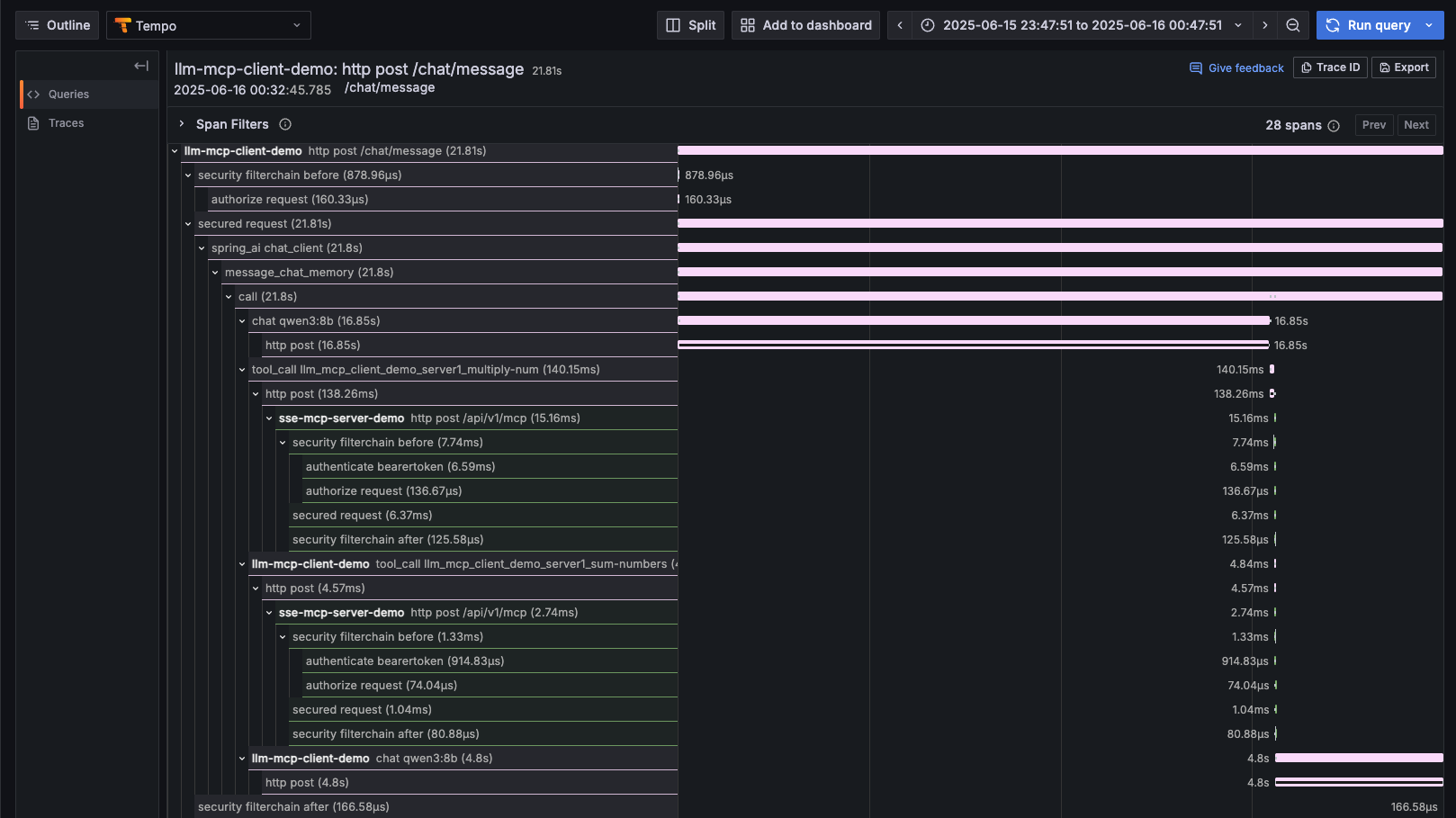
Task: Run the query
Action: pos(1368,25)
